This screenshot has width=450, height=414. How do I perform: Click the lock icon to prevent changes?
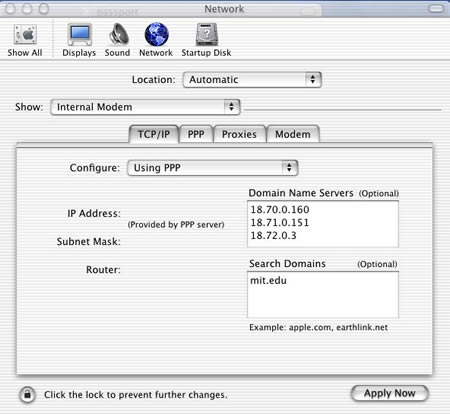tap(27, 395)
